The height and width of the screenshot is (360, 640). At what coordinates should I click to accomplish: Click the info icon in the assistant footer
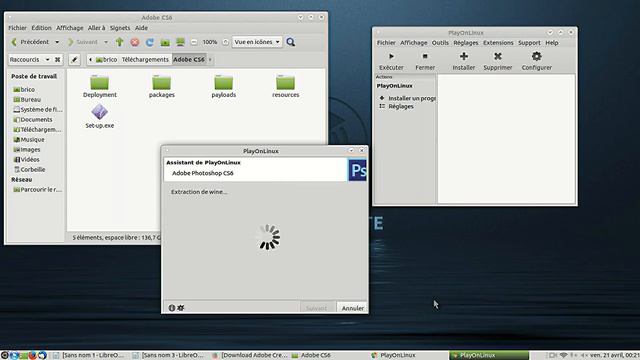[x=172, y=308]
